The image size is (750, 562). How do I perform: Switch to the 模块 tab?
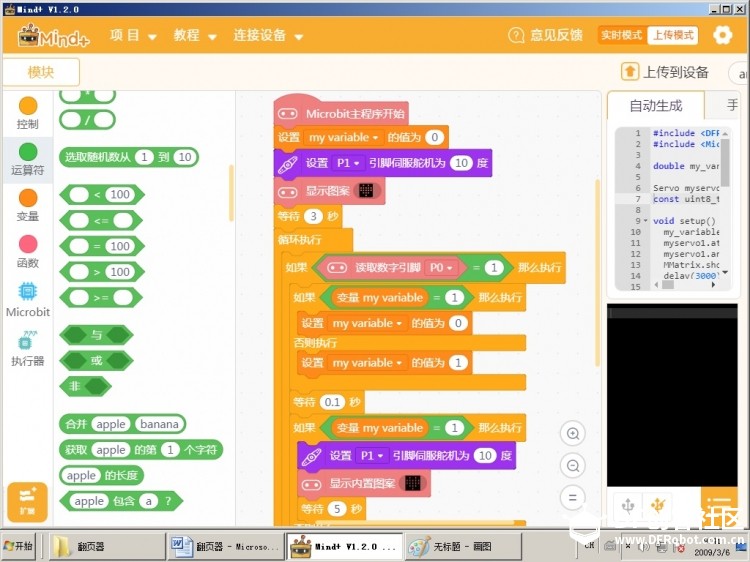41,72
